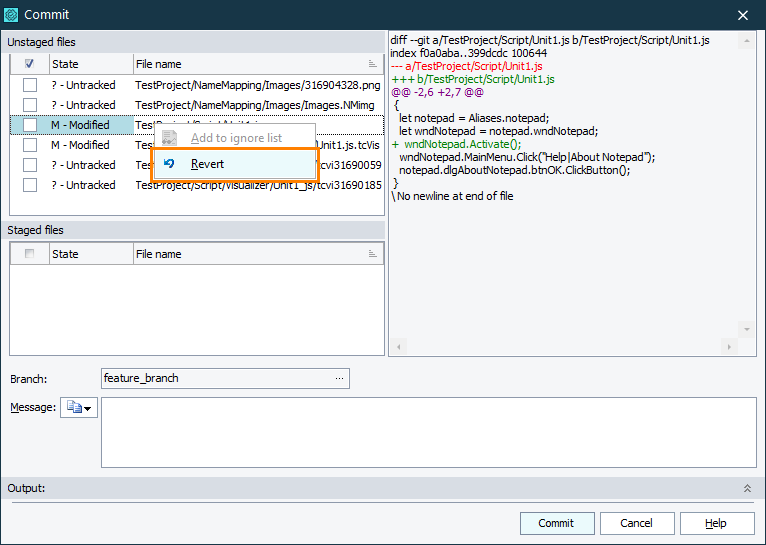Click the staged File name column sort icon
This screenshot has height=545, width=766.
373,254
